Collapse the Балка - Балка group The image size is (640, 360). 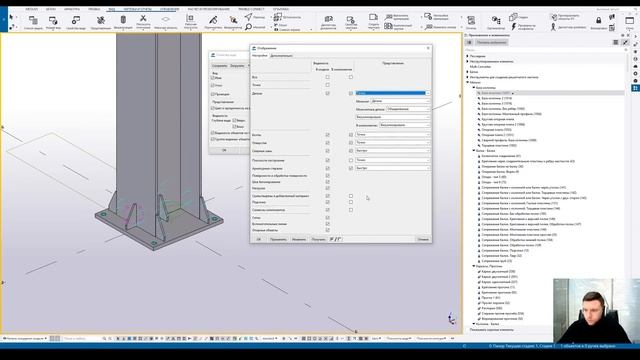[474, 151]
